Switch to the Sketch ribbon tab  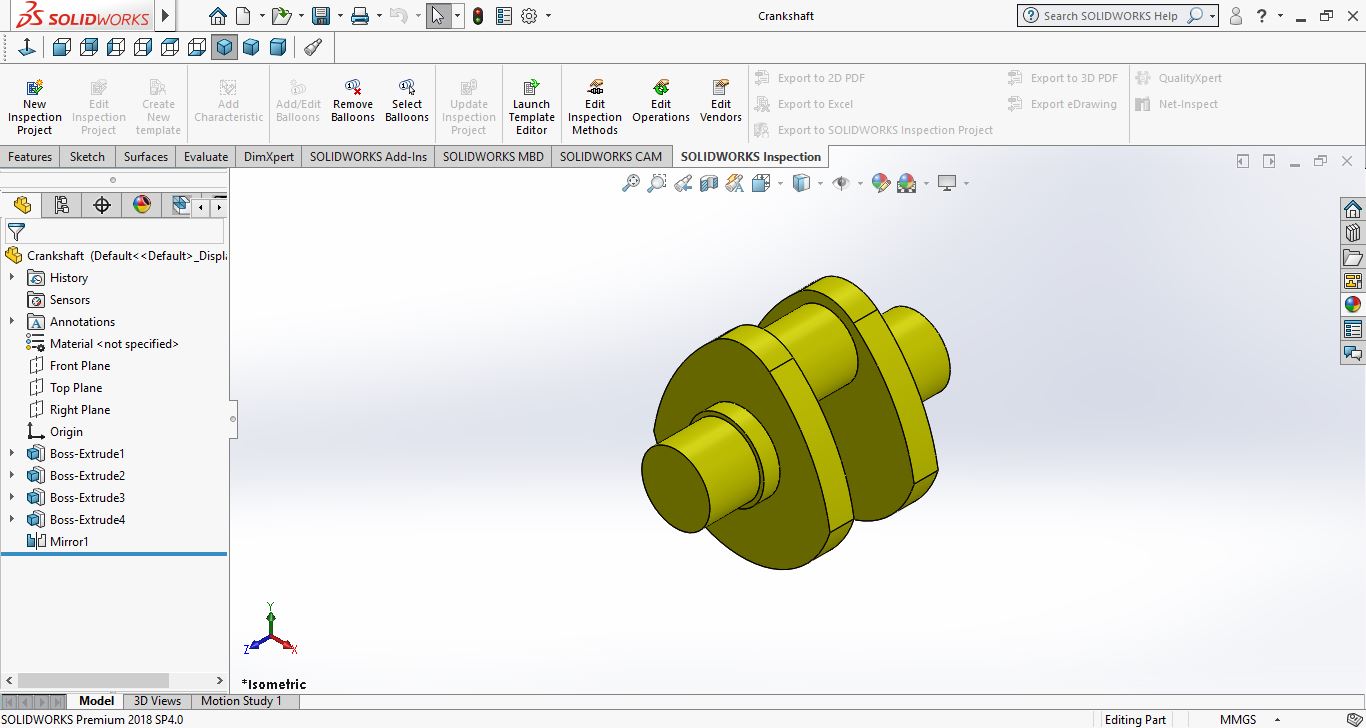tap(87, 157)
